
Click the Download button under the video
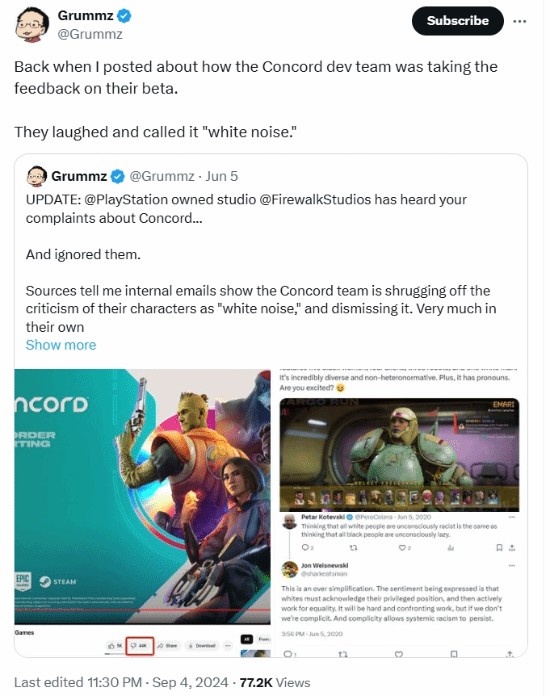pyautogui.click(x=202, y=646)
